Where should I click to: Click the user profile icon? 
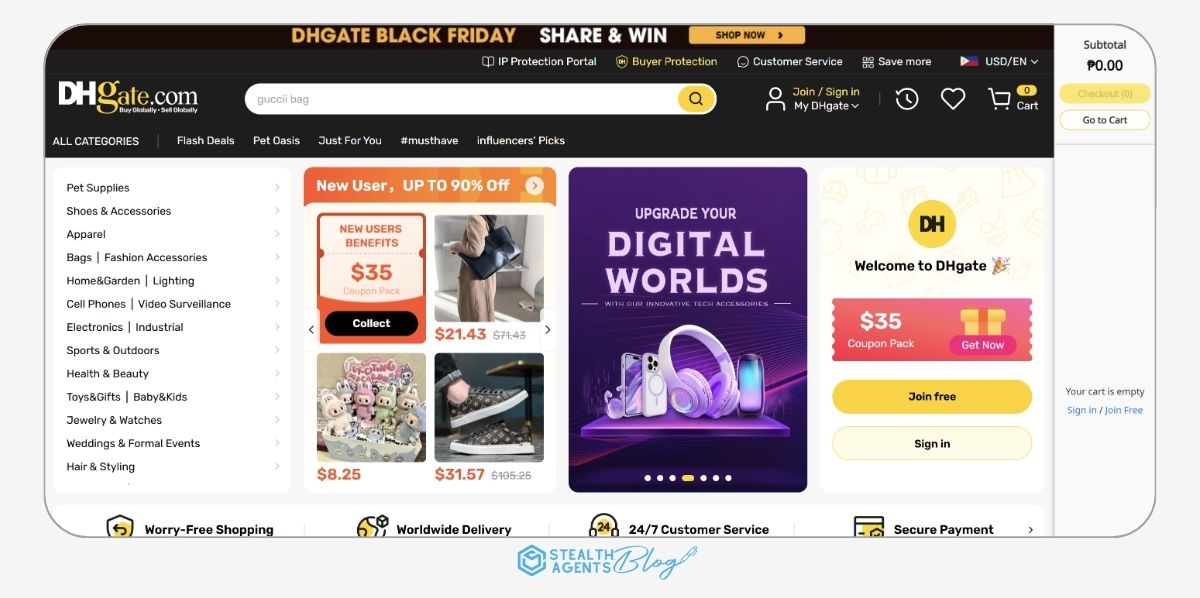click(x=775, y=99)
